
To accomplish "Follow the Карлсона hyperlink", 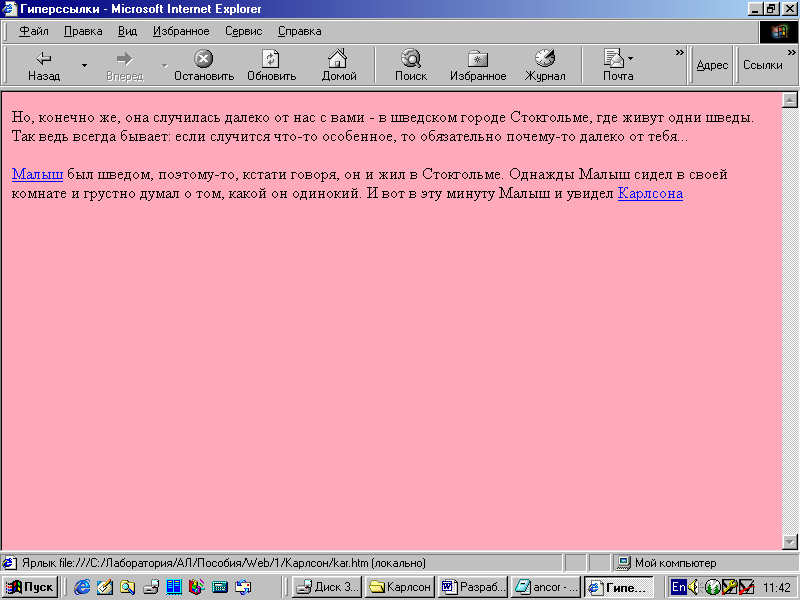I will (x=650, y=194).
